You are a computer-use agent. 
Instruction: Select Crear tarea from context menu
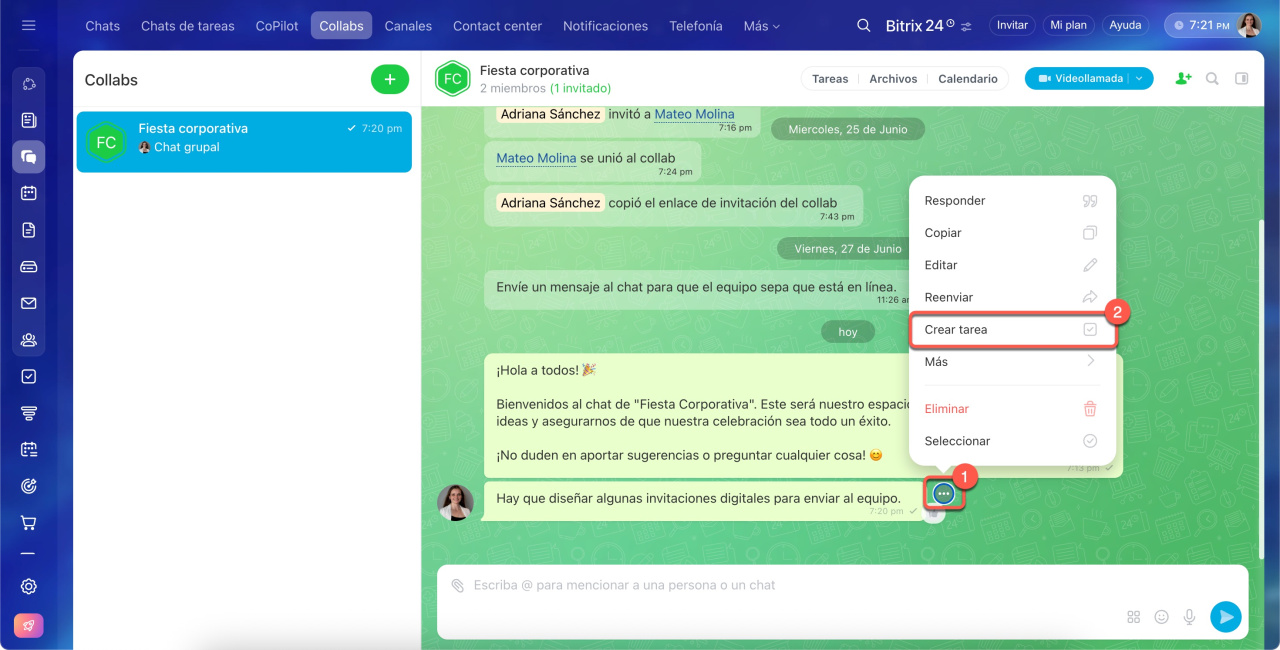(x=1010, y=330)
